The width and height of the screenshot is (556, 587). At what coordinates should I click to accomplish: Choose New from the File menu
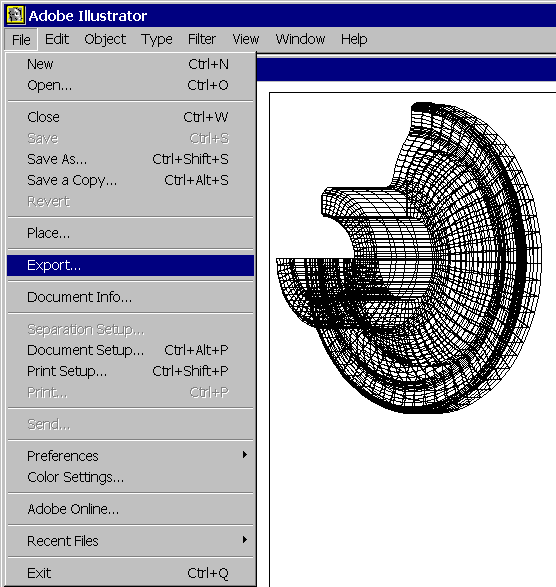130,64
